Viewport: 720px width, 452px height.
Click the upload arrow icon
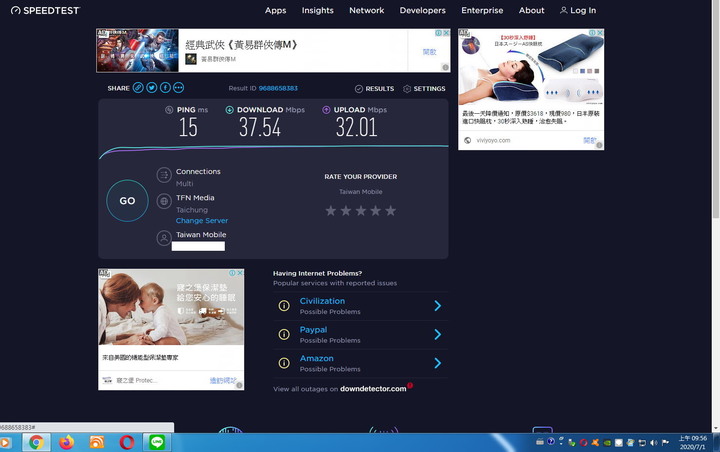(x=326, y=110)
